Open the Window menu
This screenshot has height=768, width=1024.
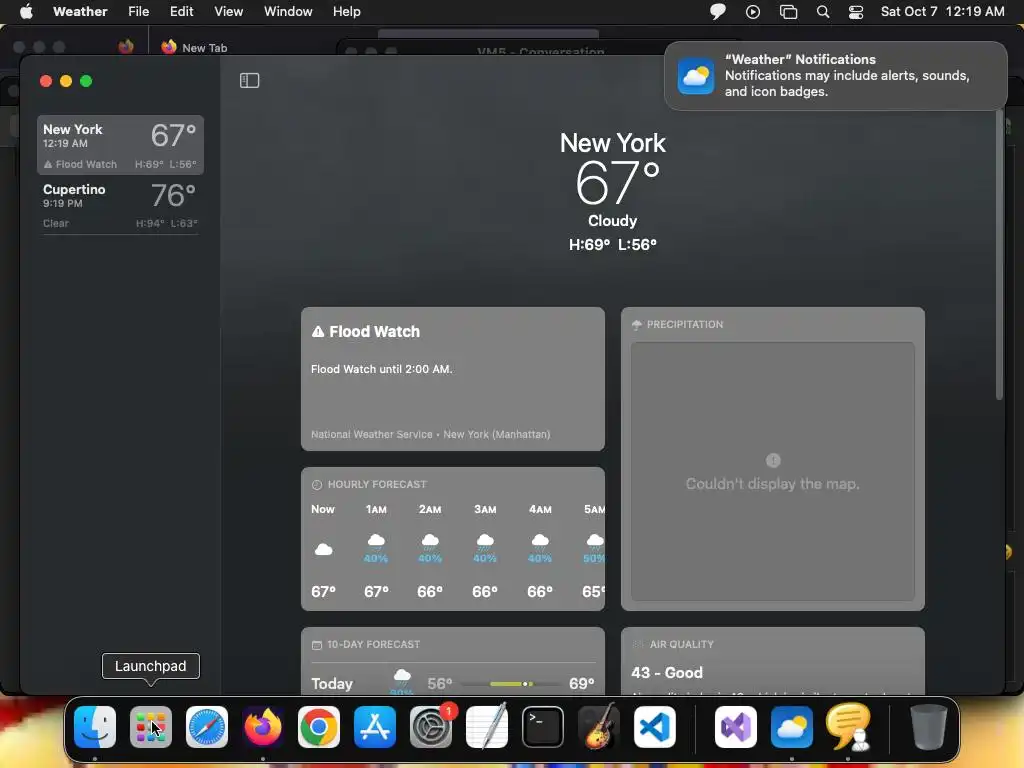click(288, 11)
